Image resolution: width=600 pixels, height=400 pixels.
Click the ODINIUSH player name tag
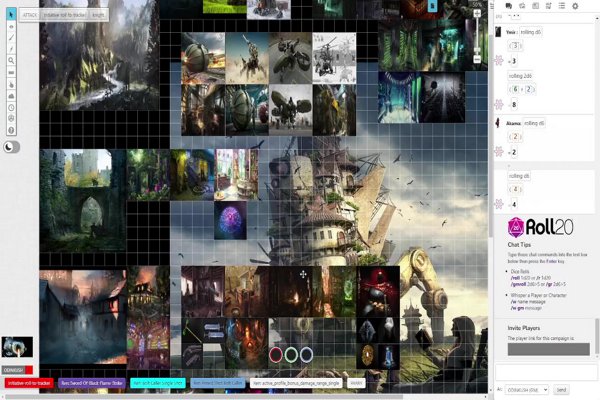point(17,370)
